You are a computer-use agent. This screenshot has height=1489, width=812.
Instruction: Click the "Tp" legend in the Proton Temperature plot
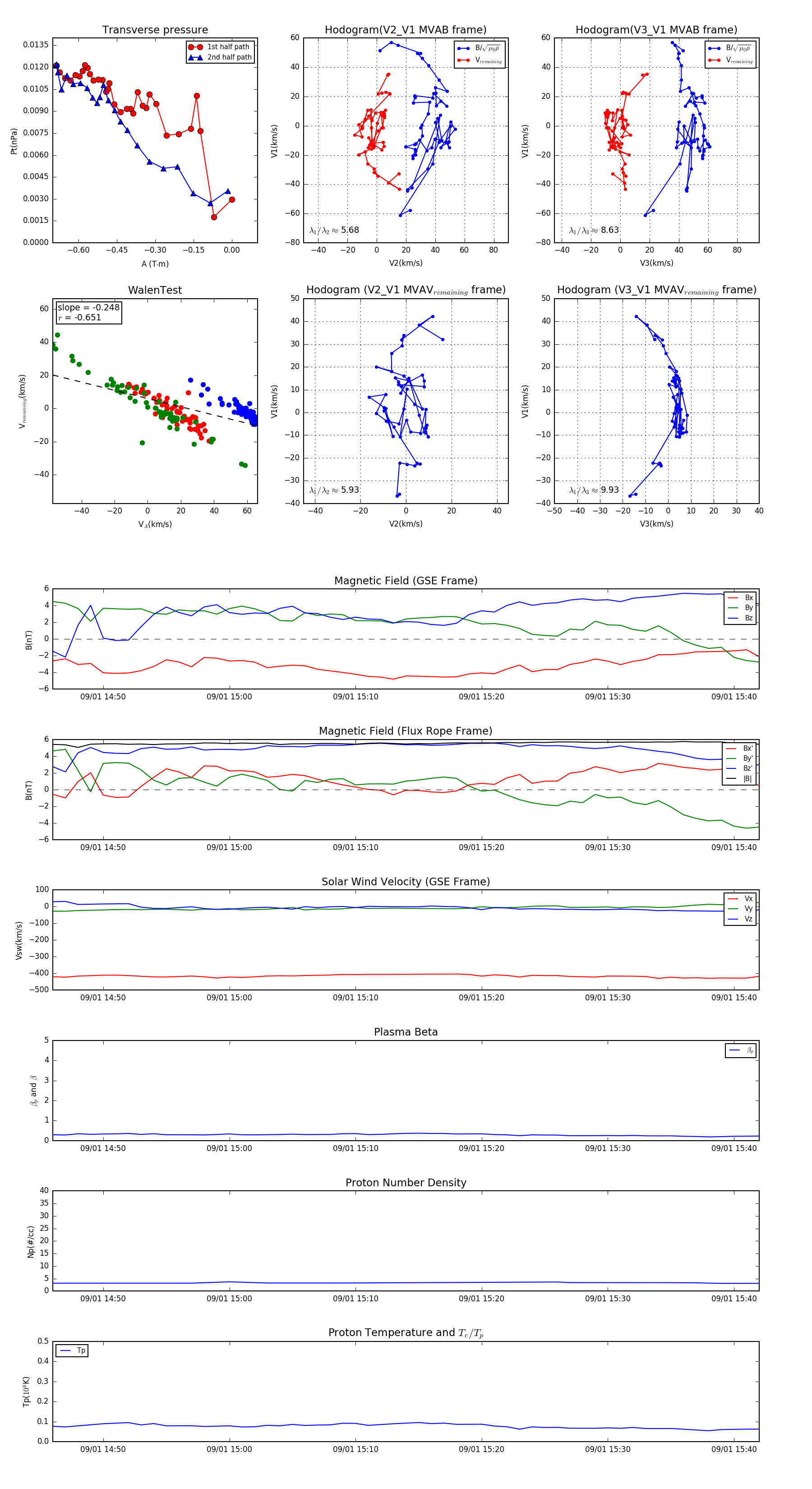coord(72,1351)
